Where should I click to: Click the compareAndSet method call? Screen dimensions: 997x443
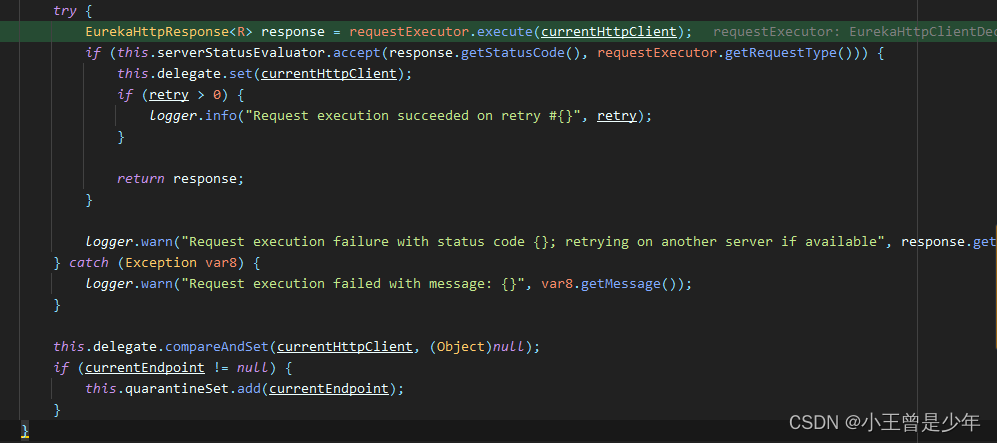[217, 346]
